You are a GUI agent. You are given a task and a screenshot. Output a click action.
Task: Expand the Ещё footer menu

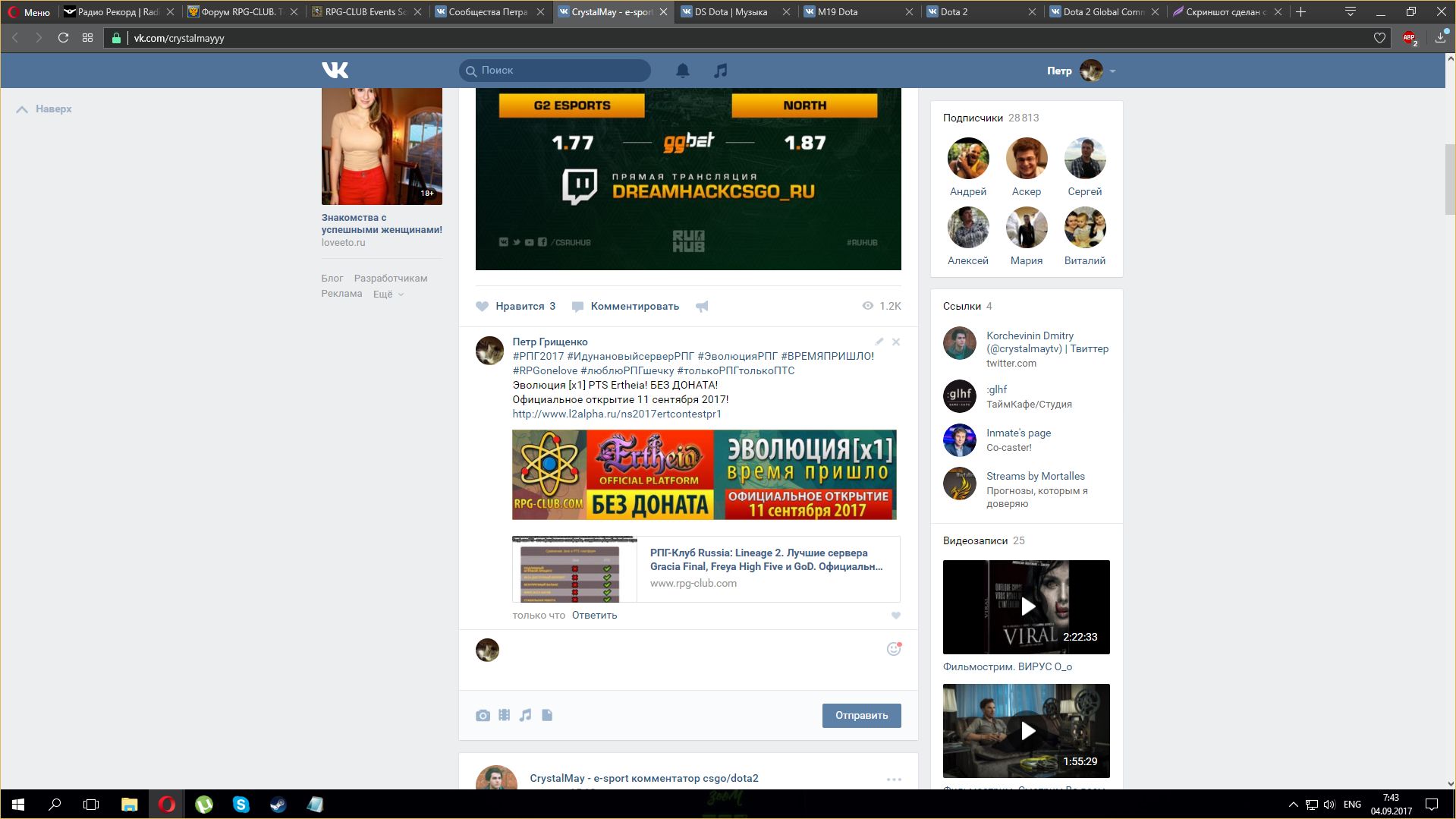pos(388,295)
